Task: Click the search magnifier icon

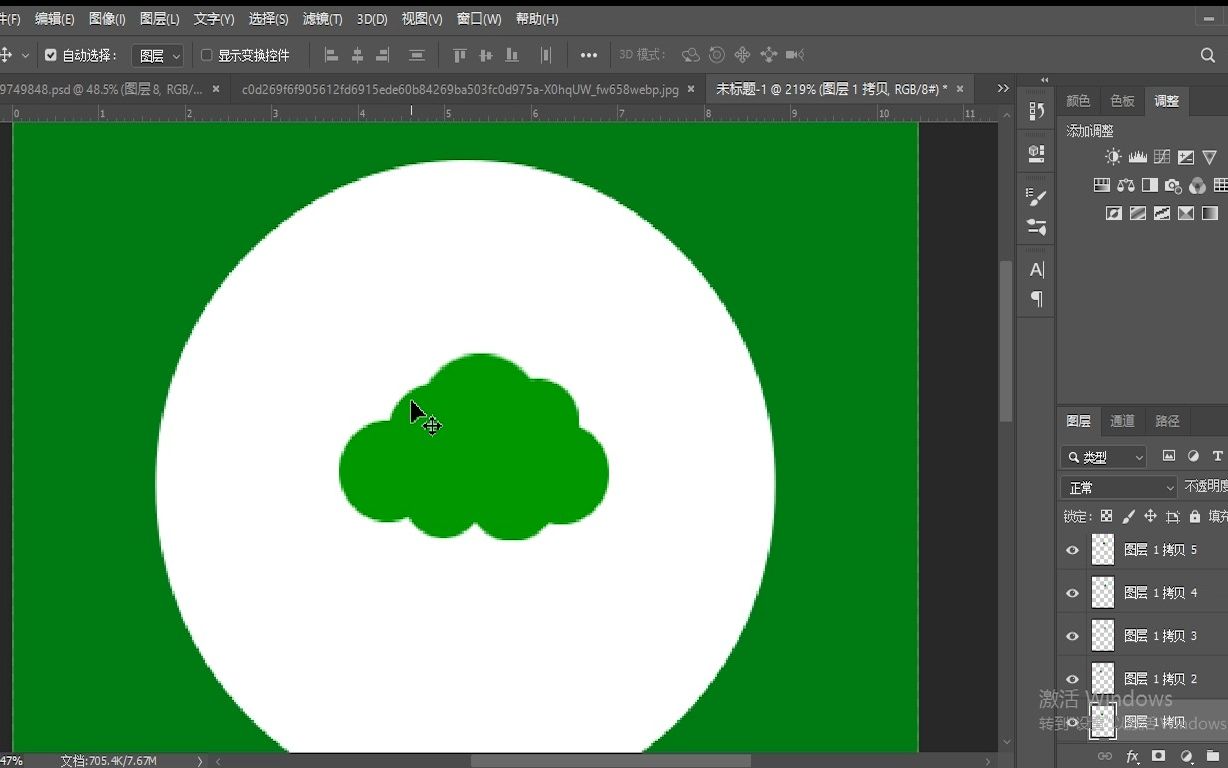Action: pos(1208,56)
